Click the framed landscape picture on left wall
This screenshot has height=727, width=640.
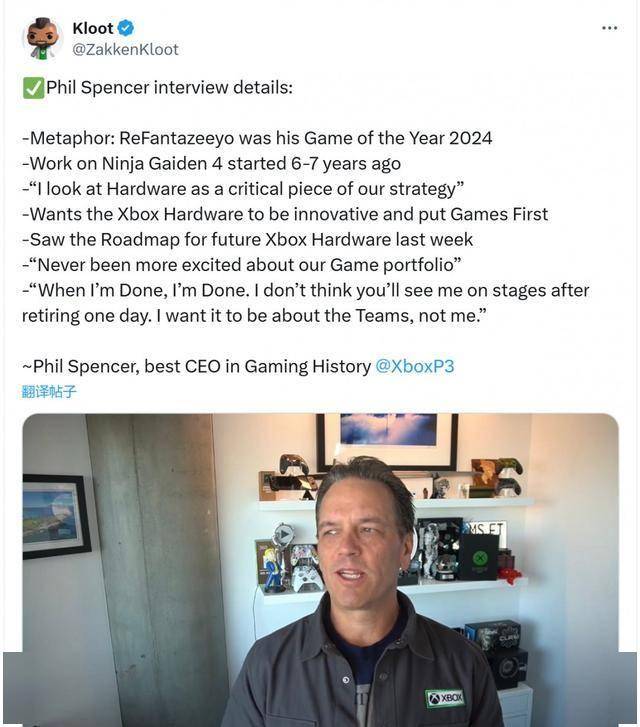click(55, 517)
